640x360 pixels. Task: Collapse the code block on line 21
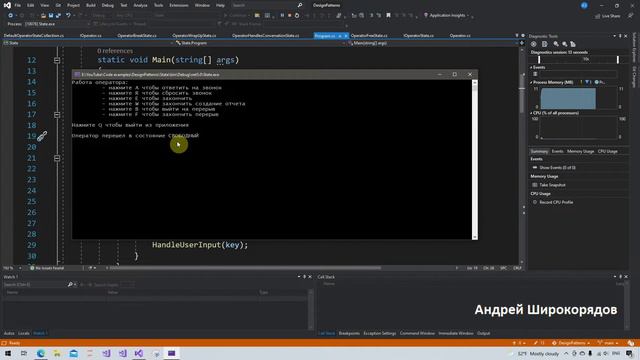pyautogui.click(x=57, y=158)
